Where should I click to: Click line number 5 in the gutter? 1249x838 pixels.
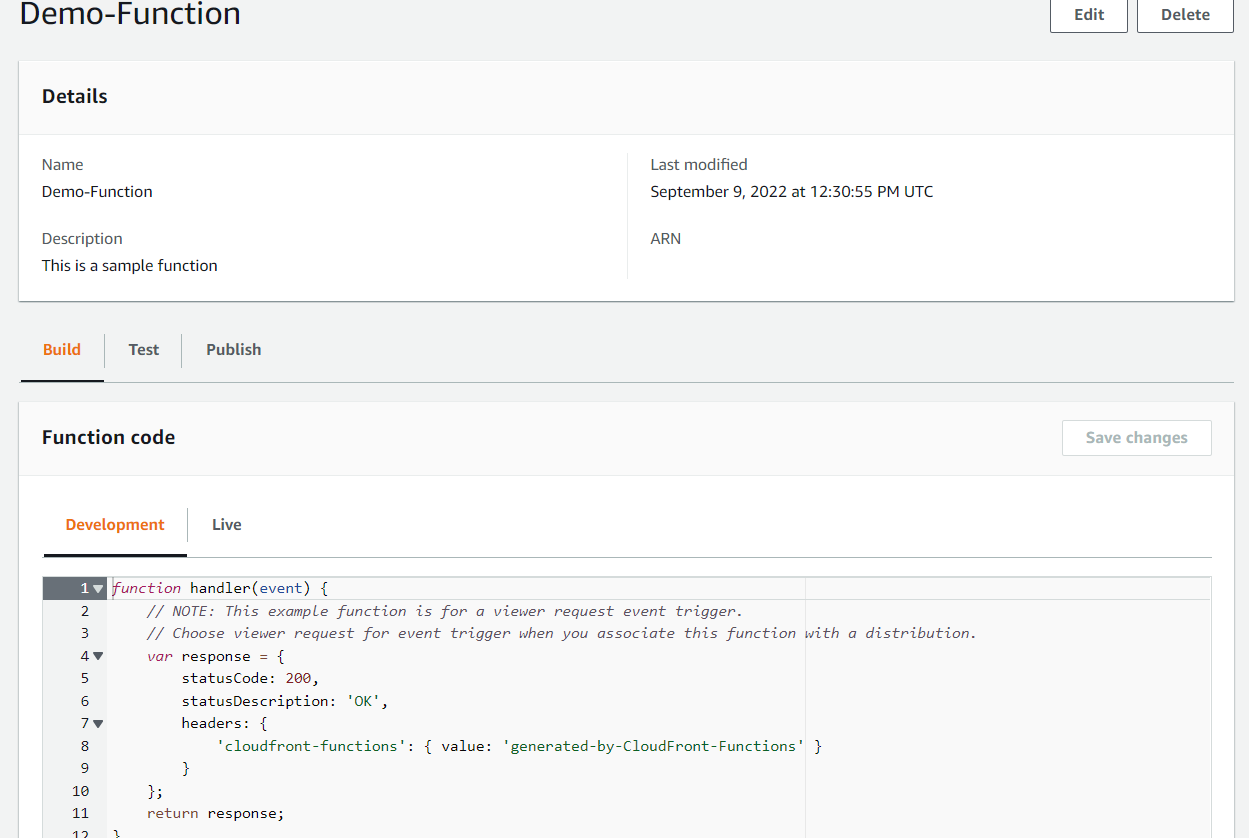pyautogui.click(x=85, y=678)
